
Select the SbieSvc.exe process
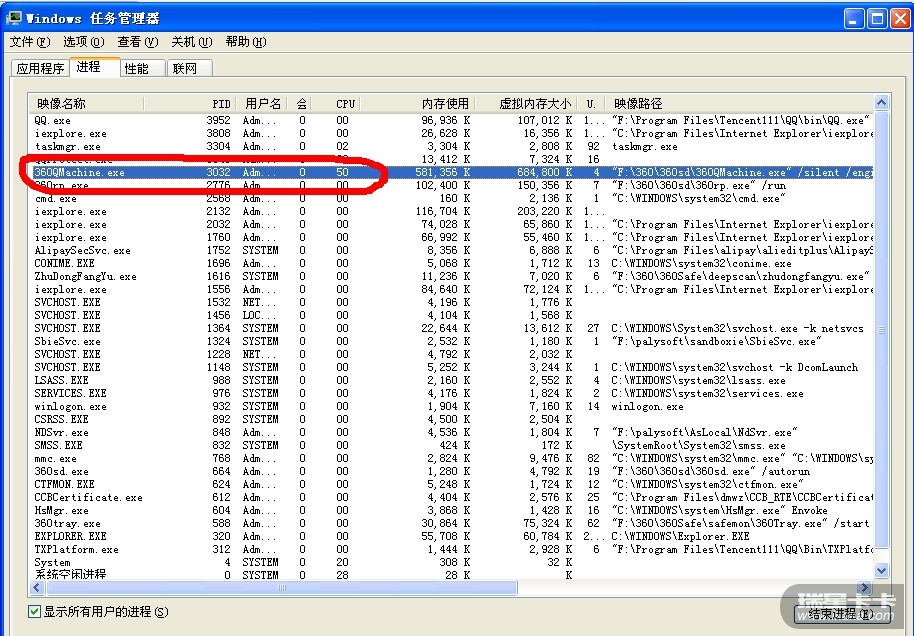(451, 341)
